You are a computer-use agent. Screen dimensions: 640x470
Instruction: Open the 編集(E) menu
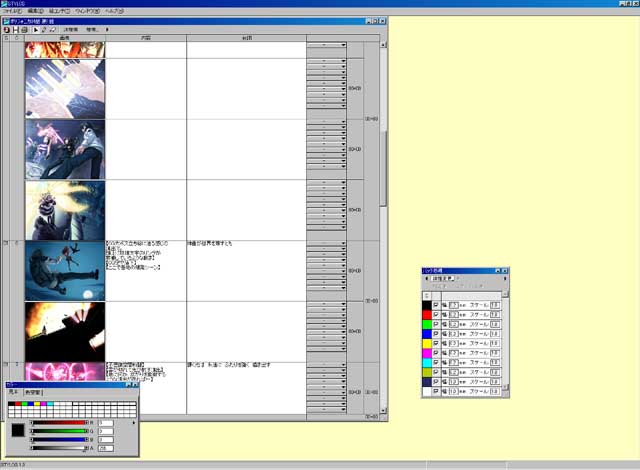pos(36,11)
